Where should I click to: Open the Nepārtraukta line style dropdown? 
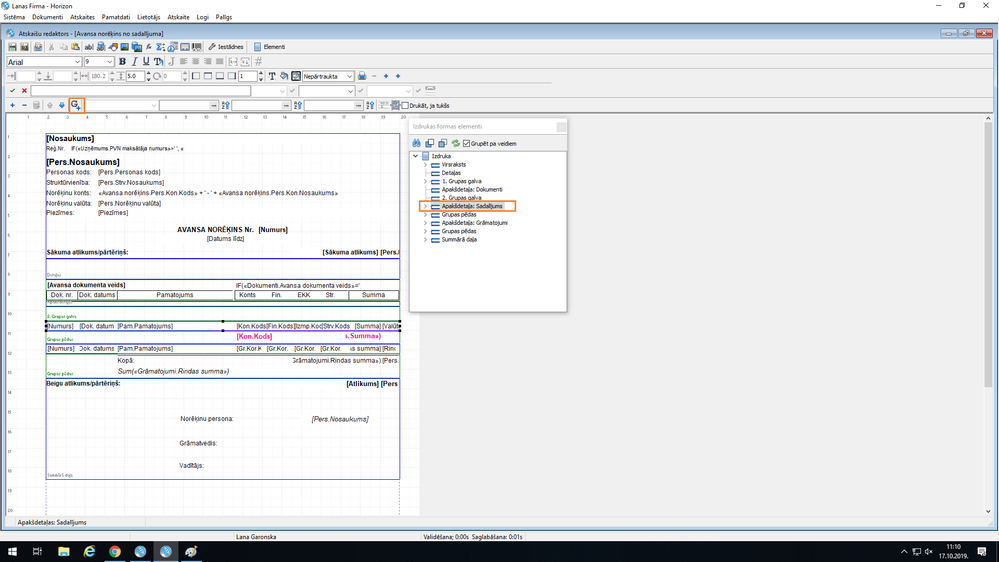point(349,76)
